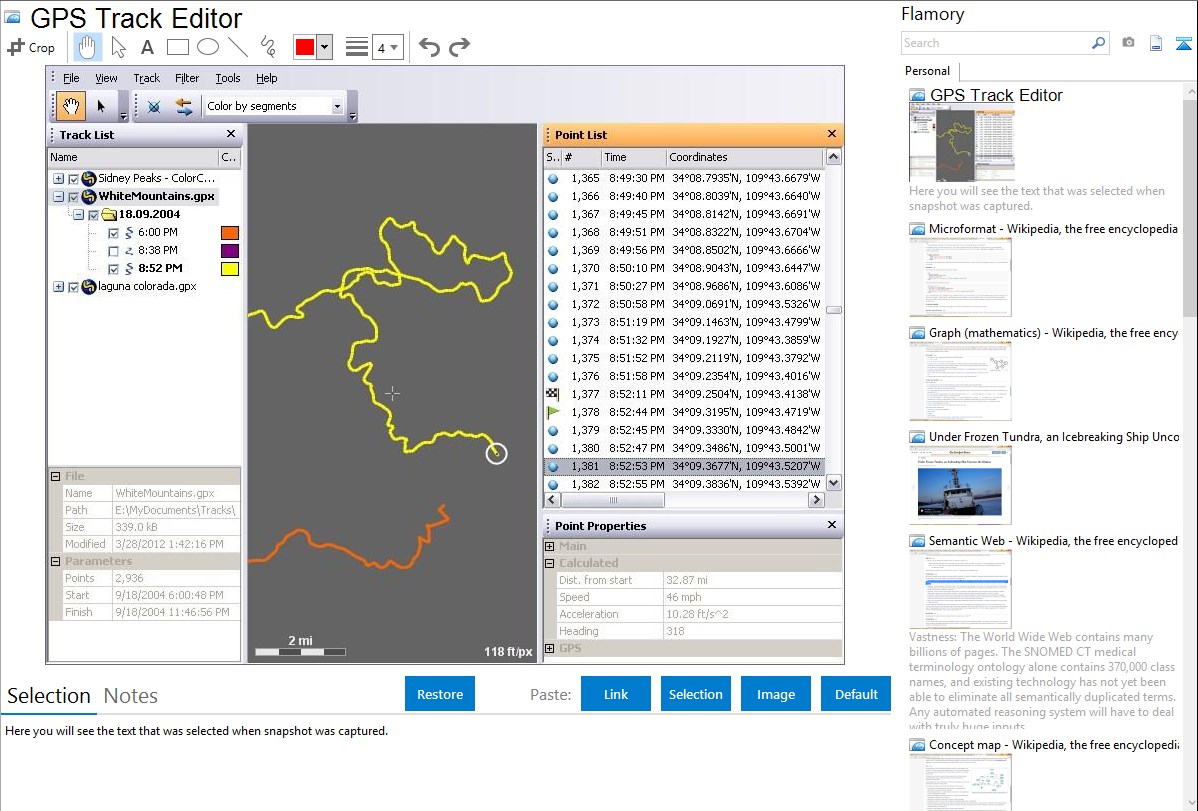Select the straight line drawing tool
This screenshot has width=1198, height=811.
(x=238, y=47)
